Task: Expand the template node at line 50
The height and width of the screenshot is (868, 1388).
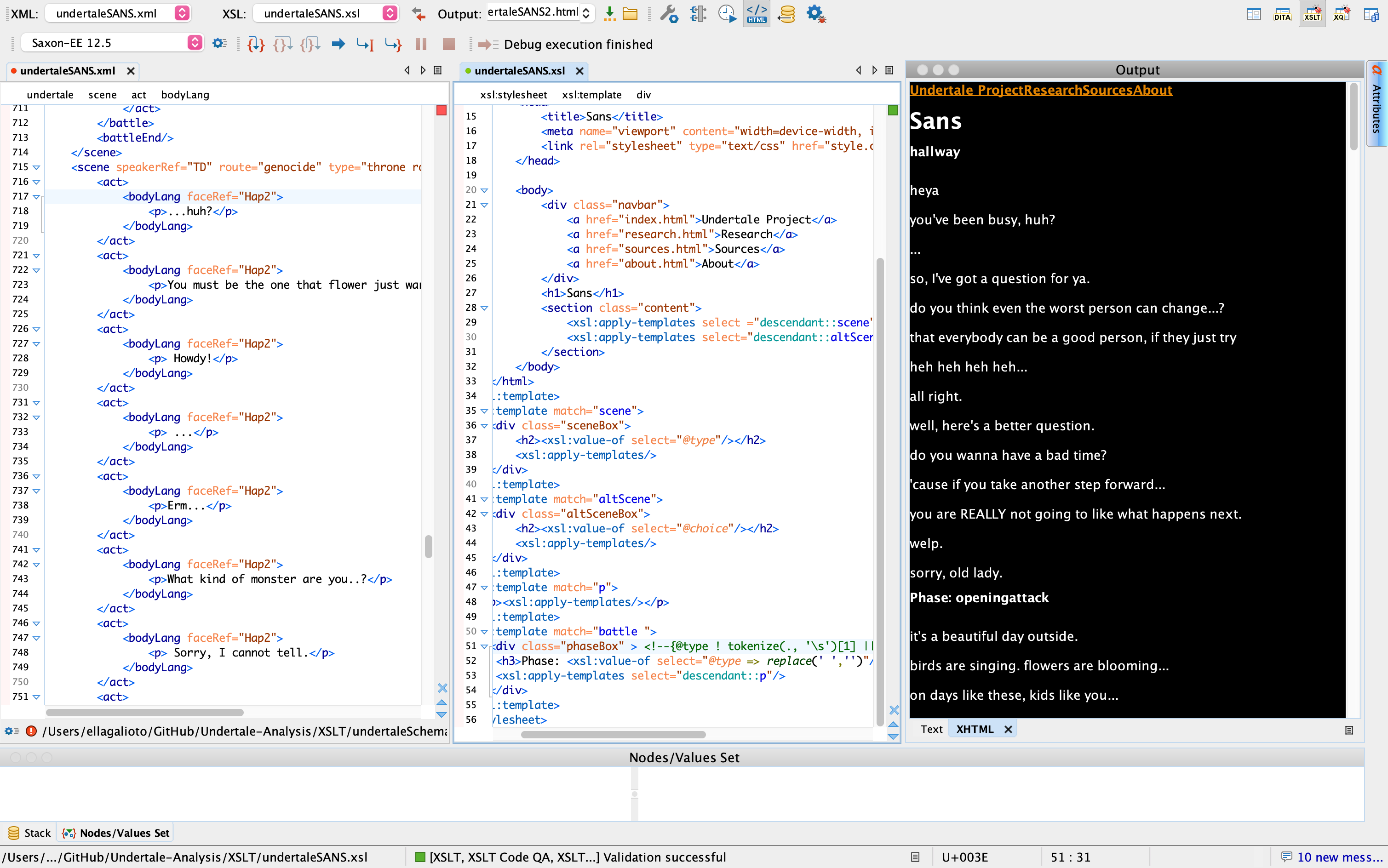Action: [484, 632]
